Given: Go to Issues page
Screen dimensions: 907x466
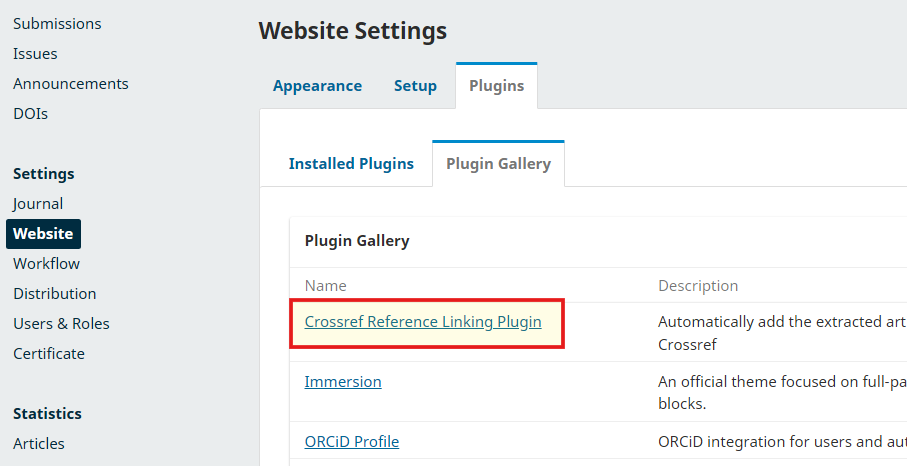Looking at the screenshot, I should tap(35, 54).
